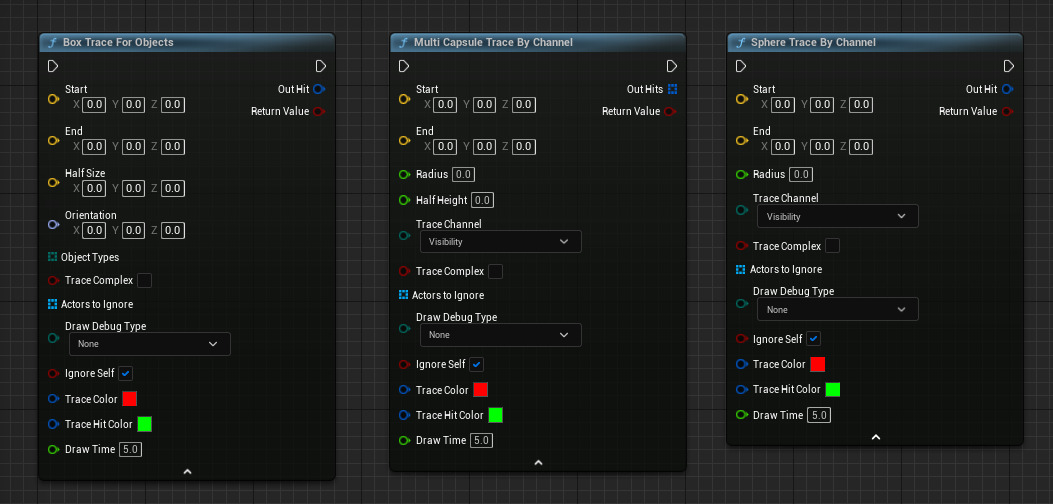The image size is (1053, 504).
Task: Click Radius pin on Sphere Trace node
Action: [741, 175]
